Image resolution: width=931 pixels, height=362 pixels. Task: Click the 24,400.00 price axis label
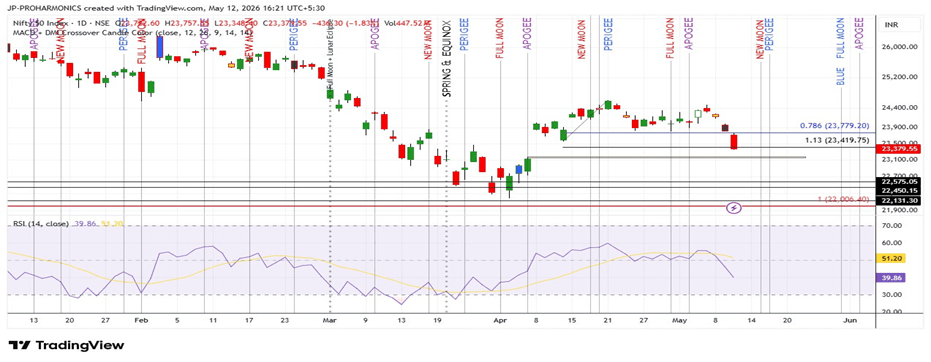pyautogui.click(x=900, y=107)
